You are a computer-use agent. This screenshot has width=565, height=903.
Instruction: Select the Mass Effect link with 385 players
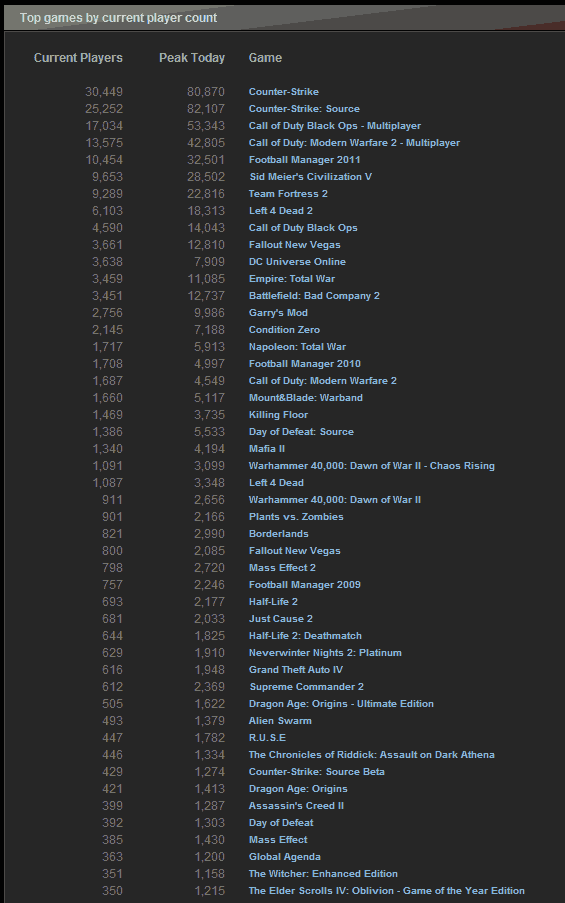click(278, 840)
